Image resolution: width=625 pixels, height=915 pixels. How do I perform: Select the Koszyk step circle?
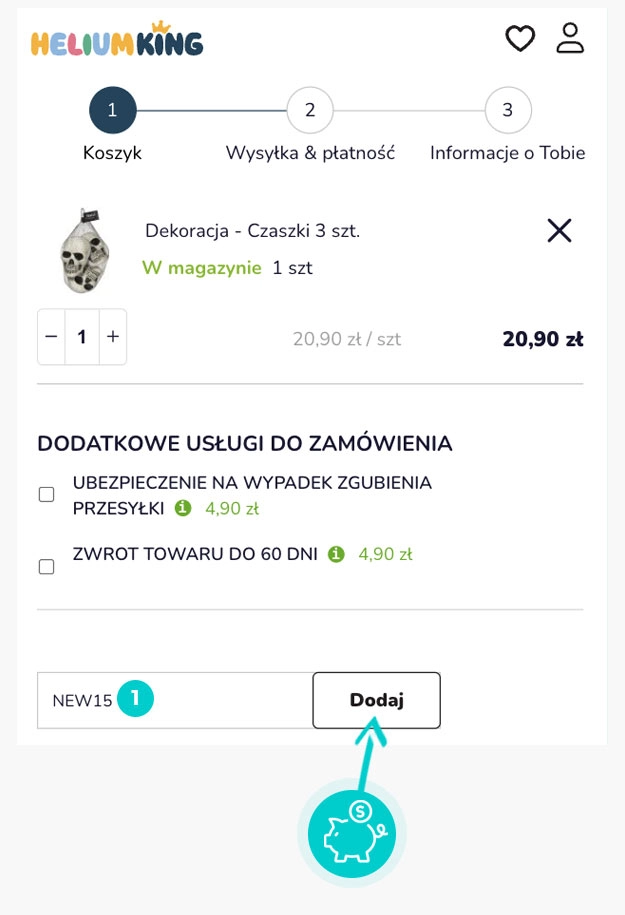click(x=112, y=110)
